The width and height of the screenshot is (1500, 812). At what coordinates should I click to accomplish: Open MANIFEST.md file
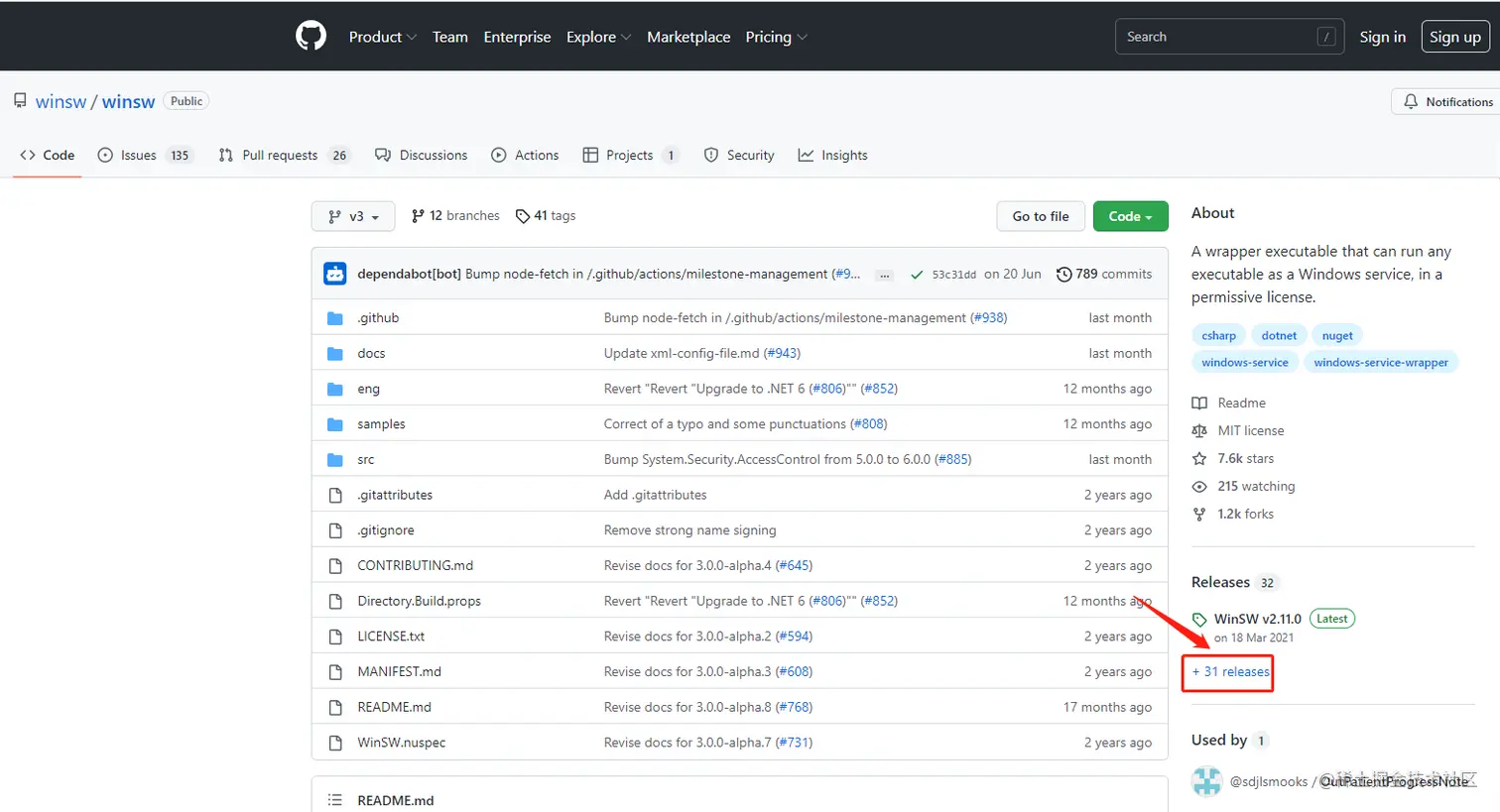[x=399, y=671]
